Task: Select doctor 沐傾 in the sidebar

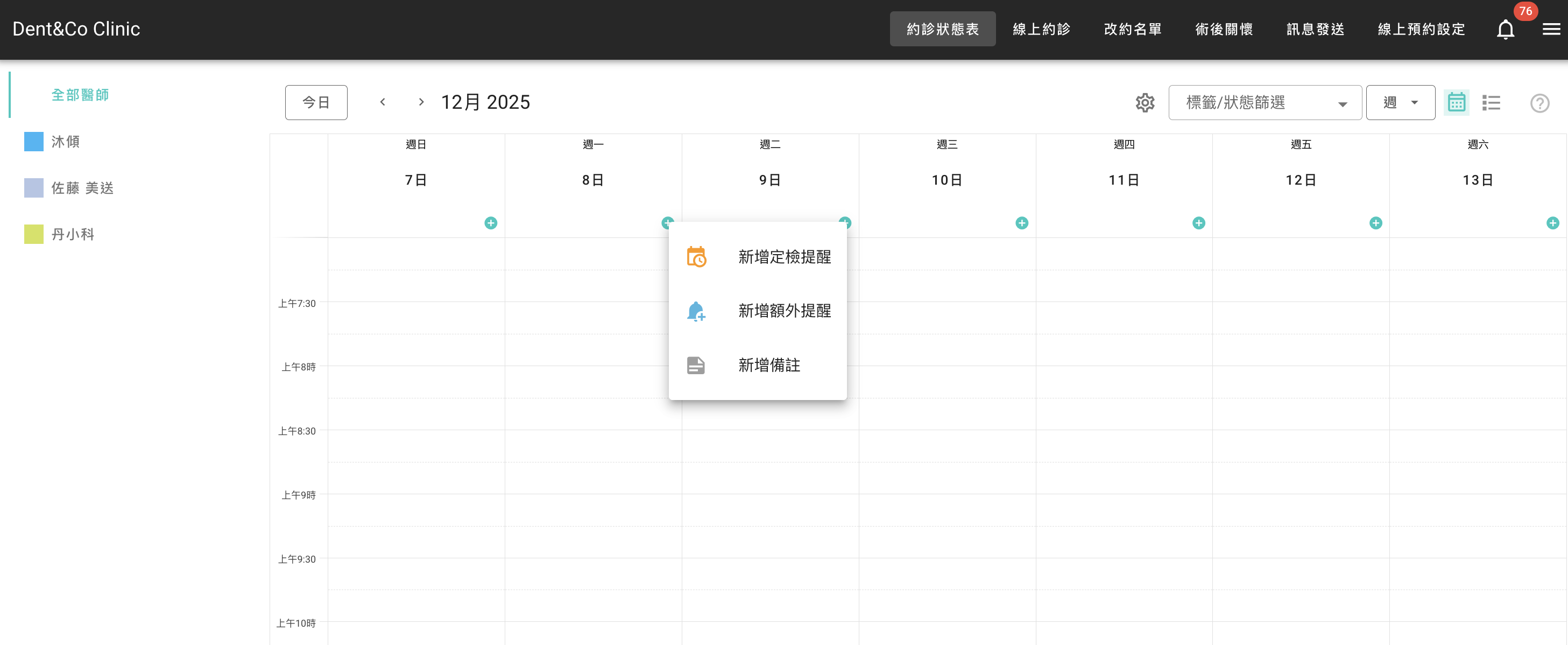Action: [67, 141]
